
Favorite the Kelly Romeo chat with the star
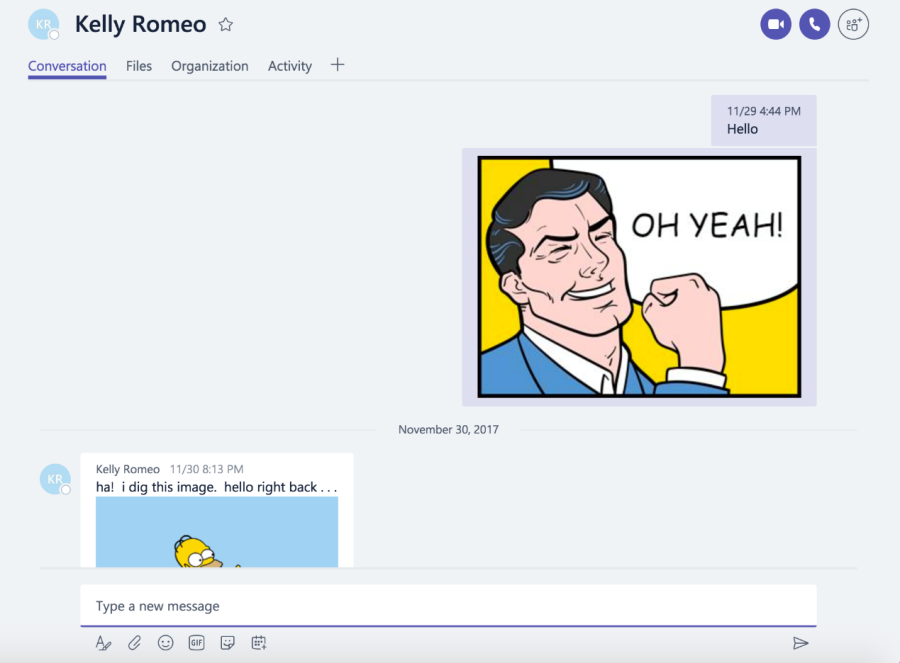pyautogui.click(x=226, y=25)
